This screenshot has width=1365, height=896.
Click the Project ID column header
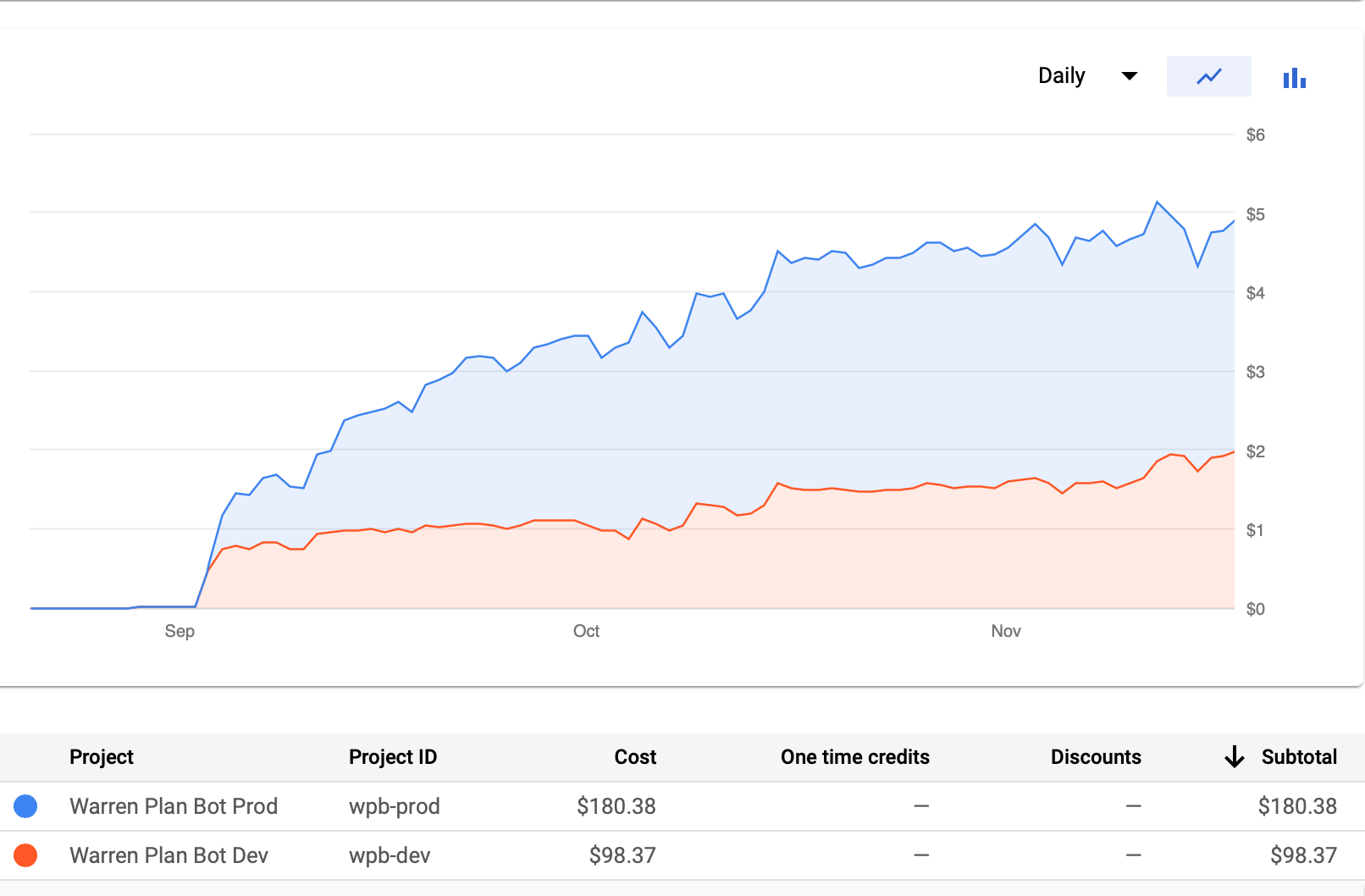click(x=393, y=757)
